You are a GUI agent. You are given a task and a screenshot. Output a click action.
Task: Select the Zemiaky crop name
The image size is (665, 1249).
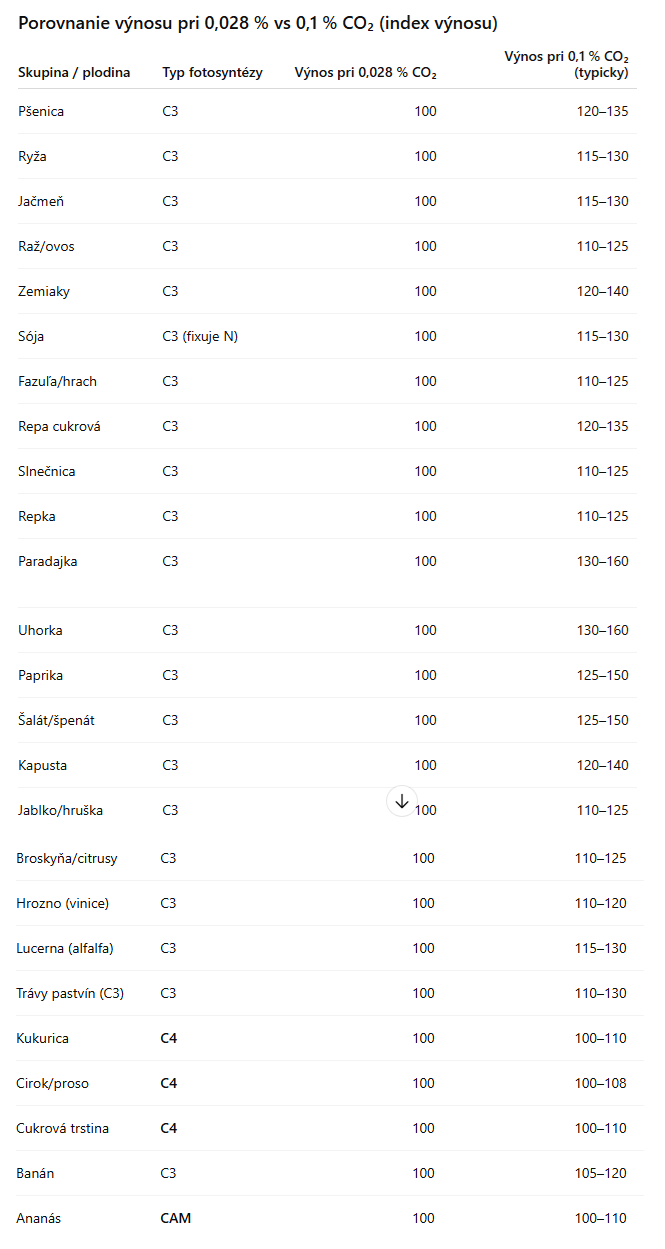pos(44,291)
